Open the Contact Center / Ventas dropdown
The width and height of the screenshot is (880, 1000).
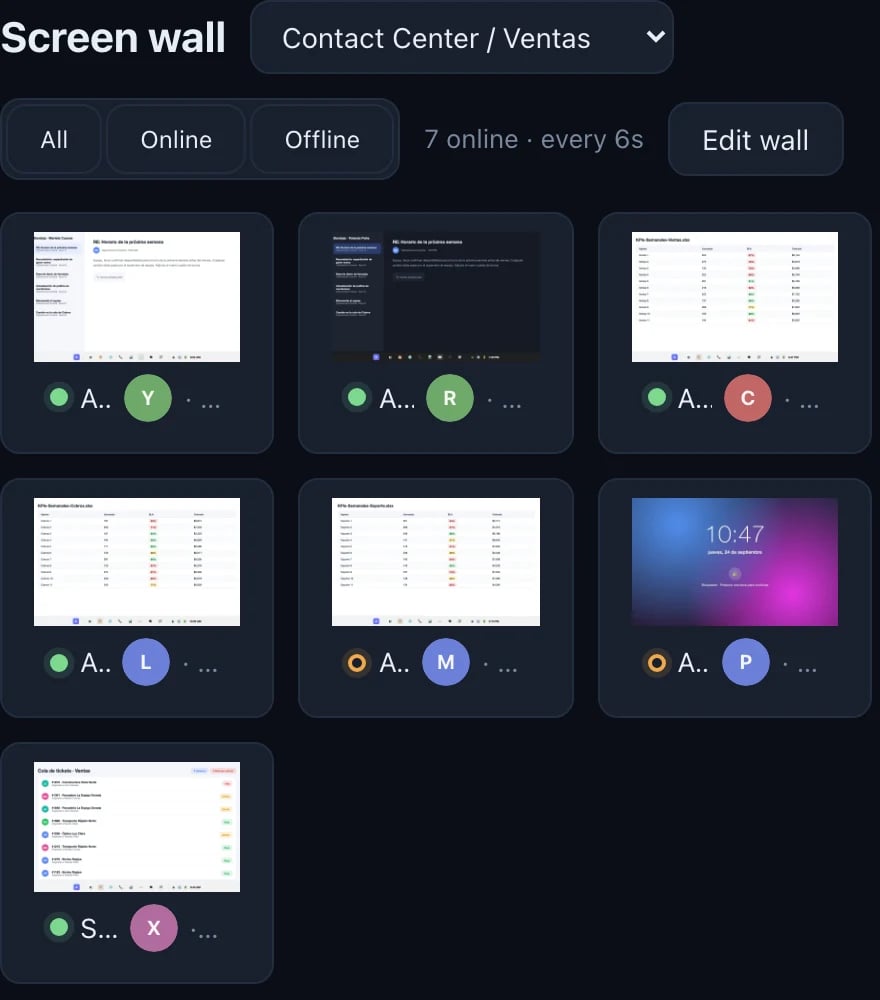pos(462,38)
